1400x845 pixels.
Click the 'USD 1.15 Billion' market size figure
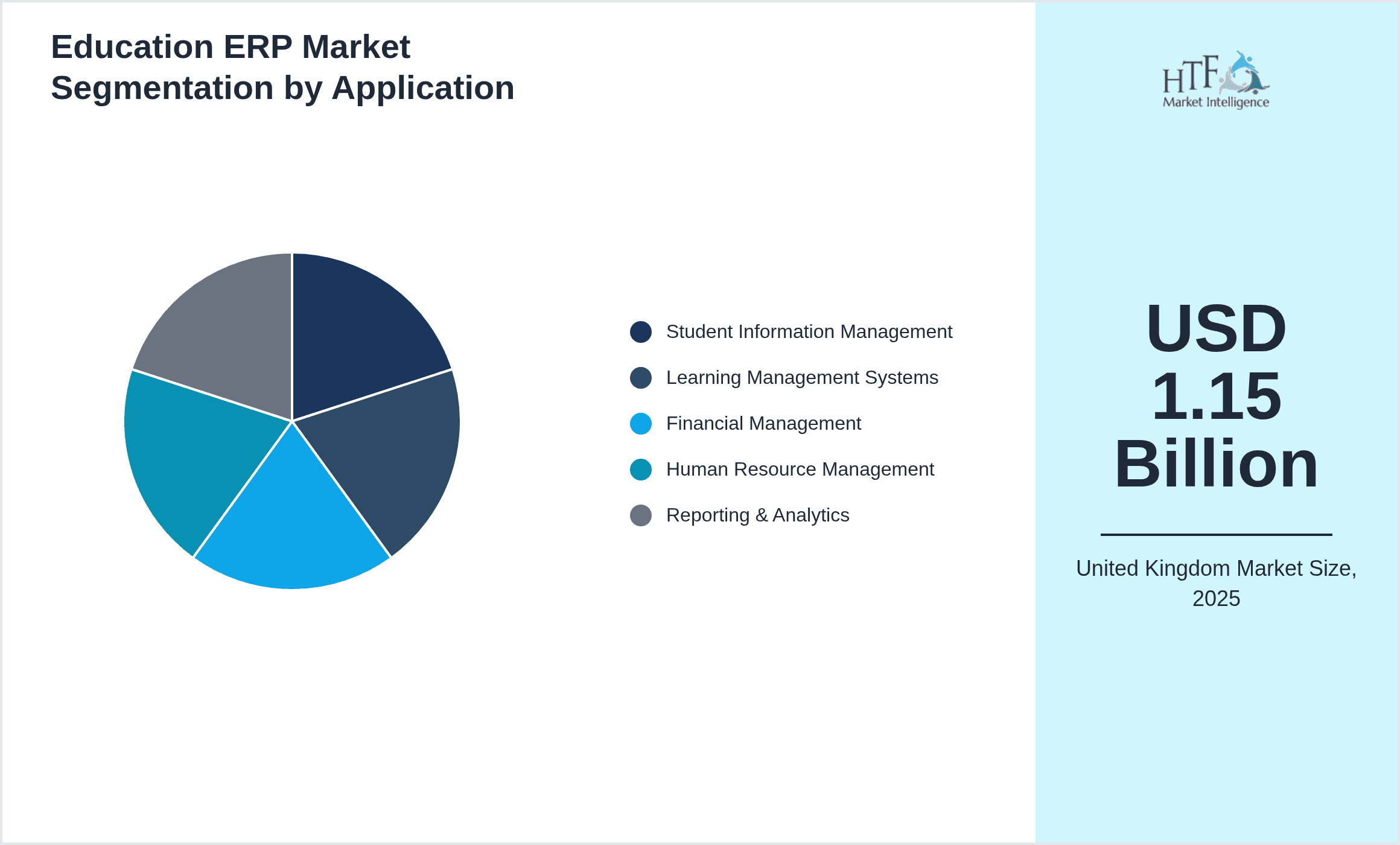1216,397
